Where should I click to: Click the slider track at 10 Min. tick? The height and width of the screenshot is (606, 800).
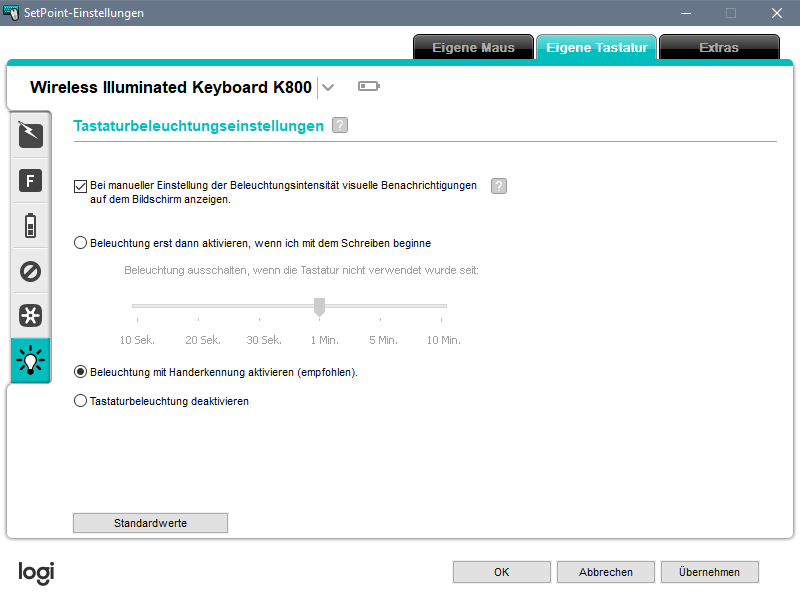coord(441,306)
